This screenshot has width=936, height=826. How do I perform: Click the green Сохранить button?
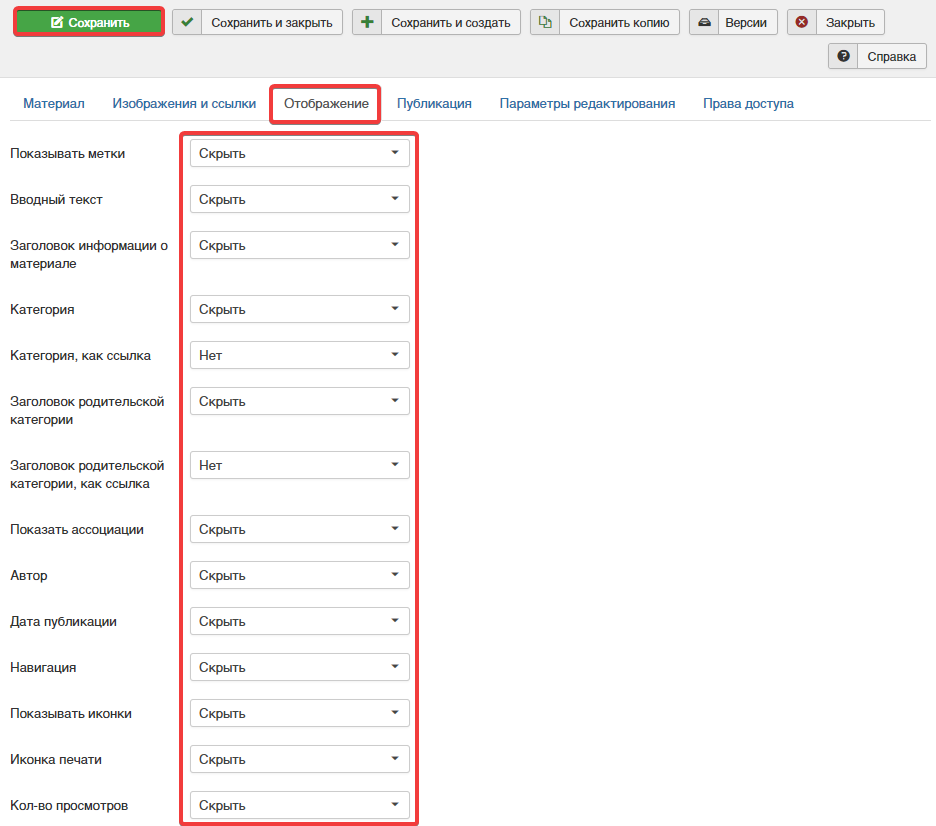coord(89,22)
